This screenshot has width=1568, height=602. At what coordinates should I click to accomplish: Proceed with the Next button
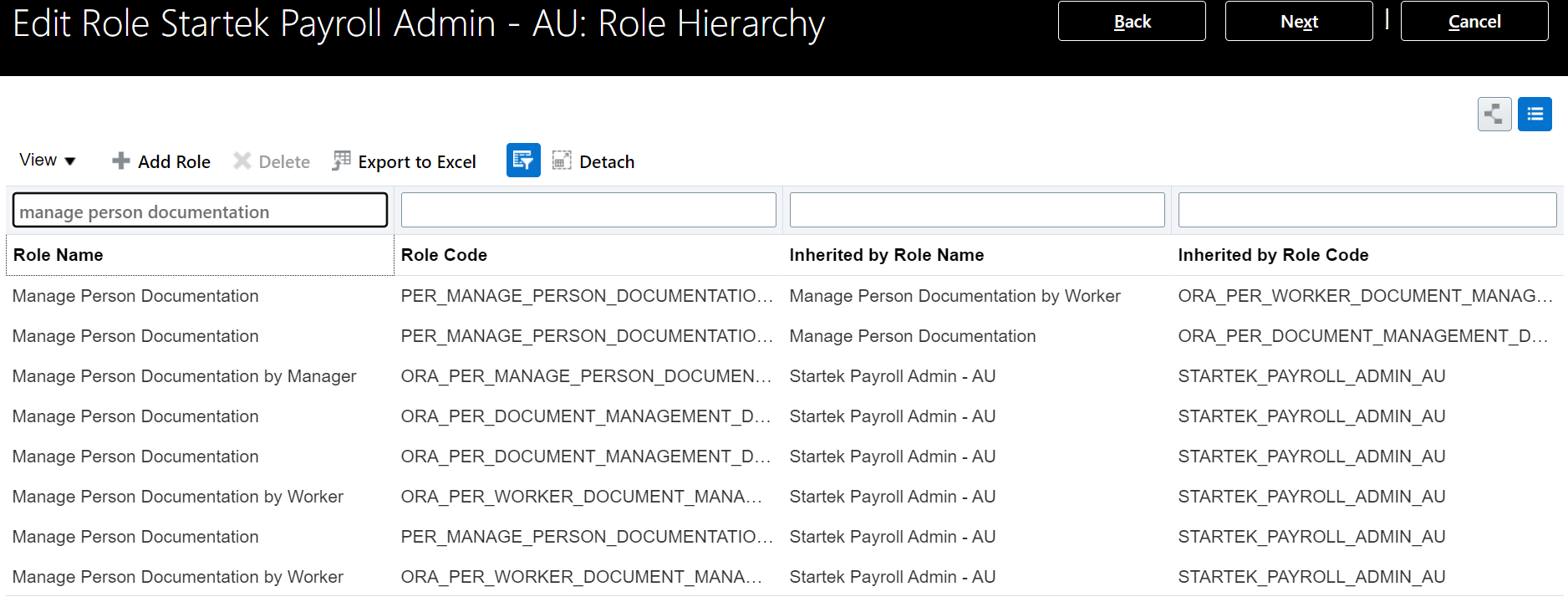click(x=1299, y=22)
